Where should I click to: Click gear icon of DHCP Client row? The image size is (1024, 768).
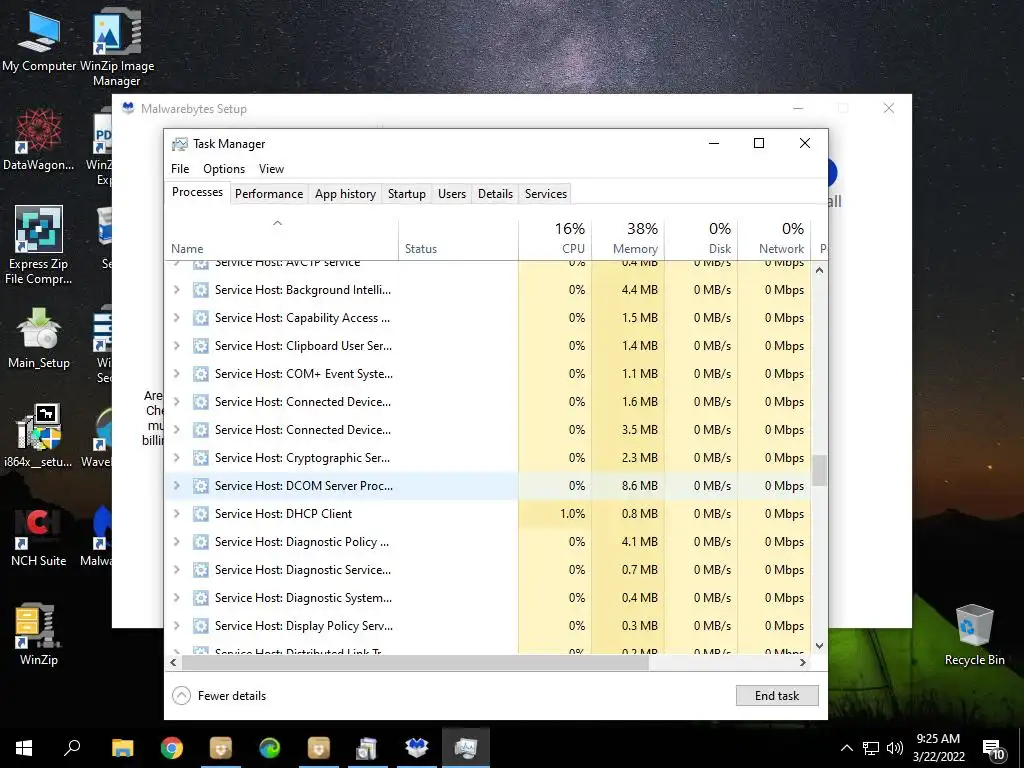coord(200,514)
